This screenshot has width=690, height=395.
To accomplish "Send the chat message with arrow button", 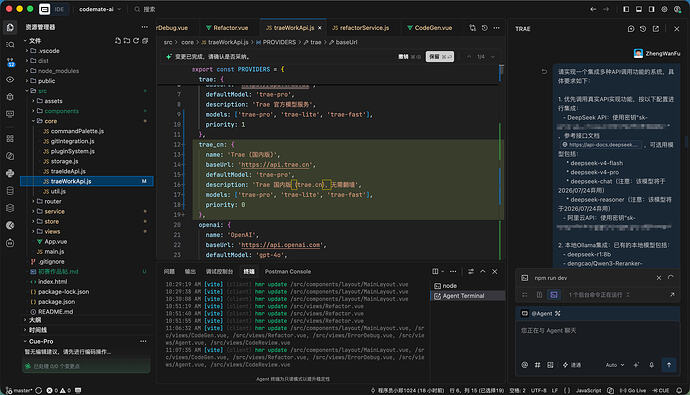I will click(x=669, y=365).
